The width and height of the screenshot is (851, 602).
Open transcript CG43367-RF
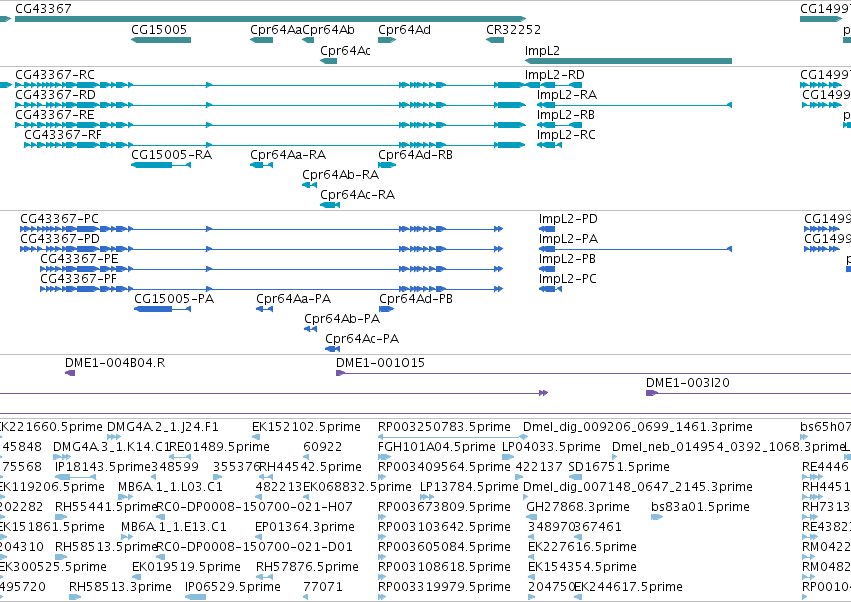pos(63,135)
